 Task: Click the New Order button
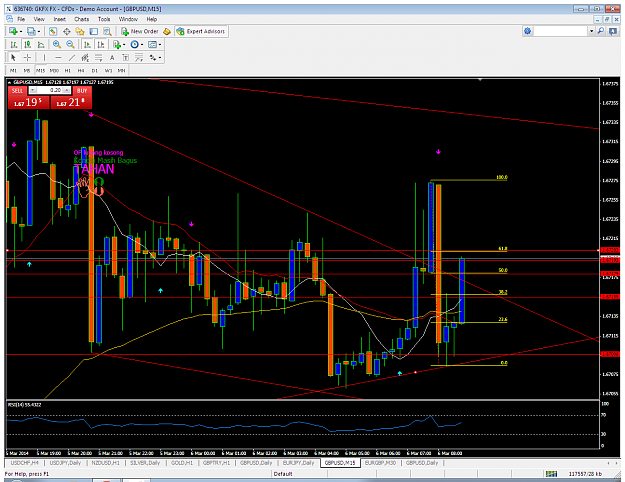point(140,31)
